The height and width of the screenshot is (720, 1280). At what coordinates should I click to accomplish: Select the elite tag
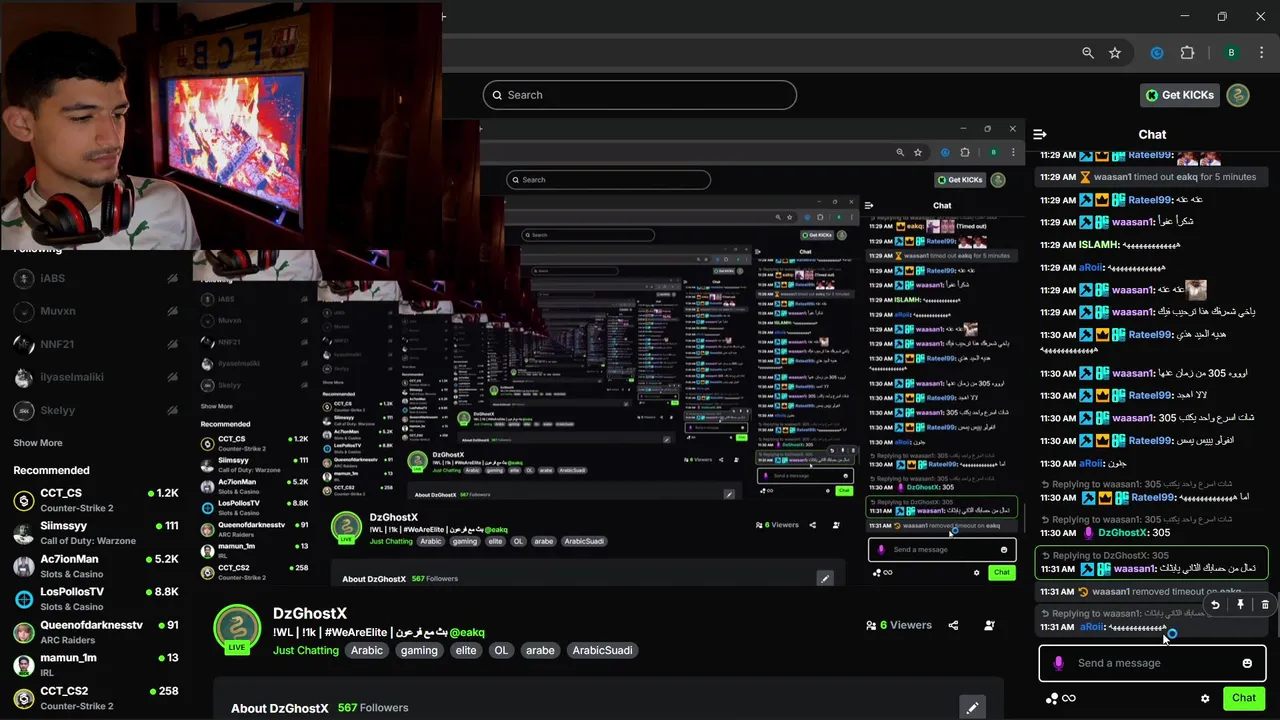(466, 650)
